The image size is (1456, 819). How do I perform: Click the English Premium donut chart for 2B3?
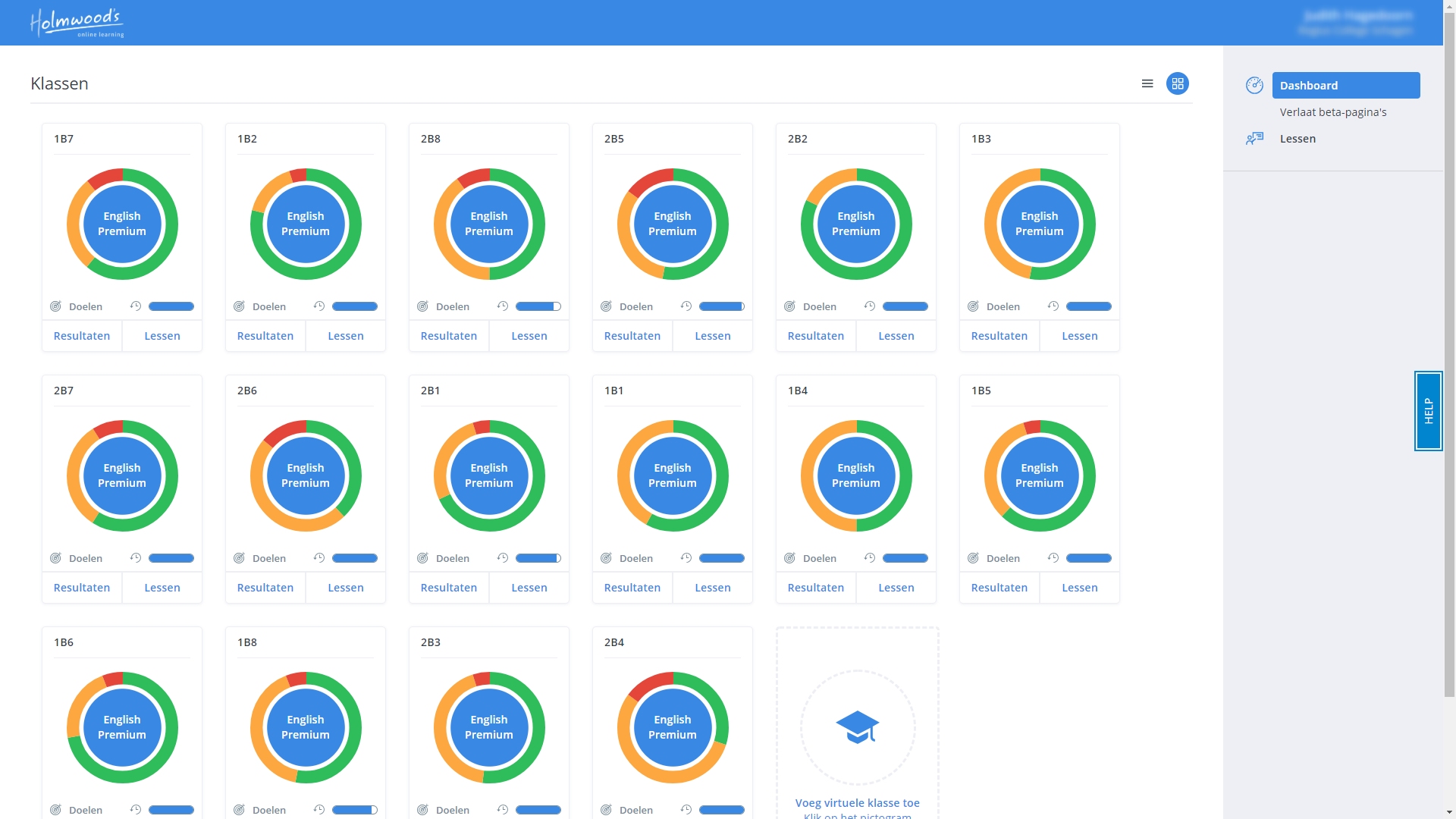click(x=489, y=727)
